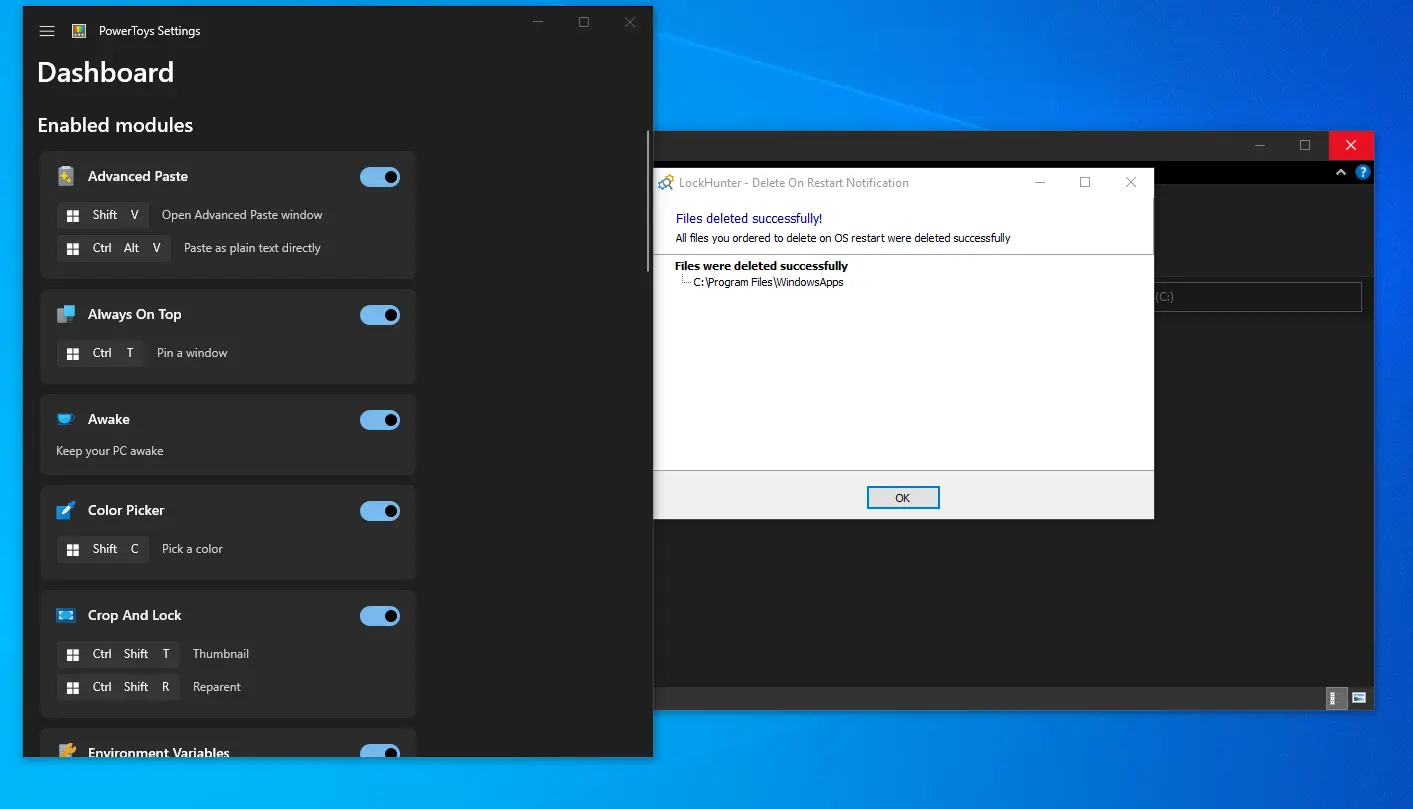This screenshot has height=809, width=1413.
Task: Click the 'Reparent' shortcut label
Action: (x=217, y=687)
